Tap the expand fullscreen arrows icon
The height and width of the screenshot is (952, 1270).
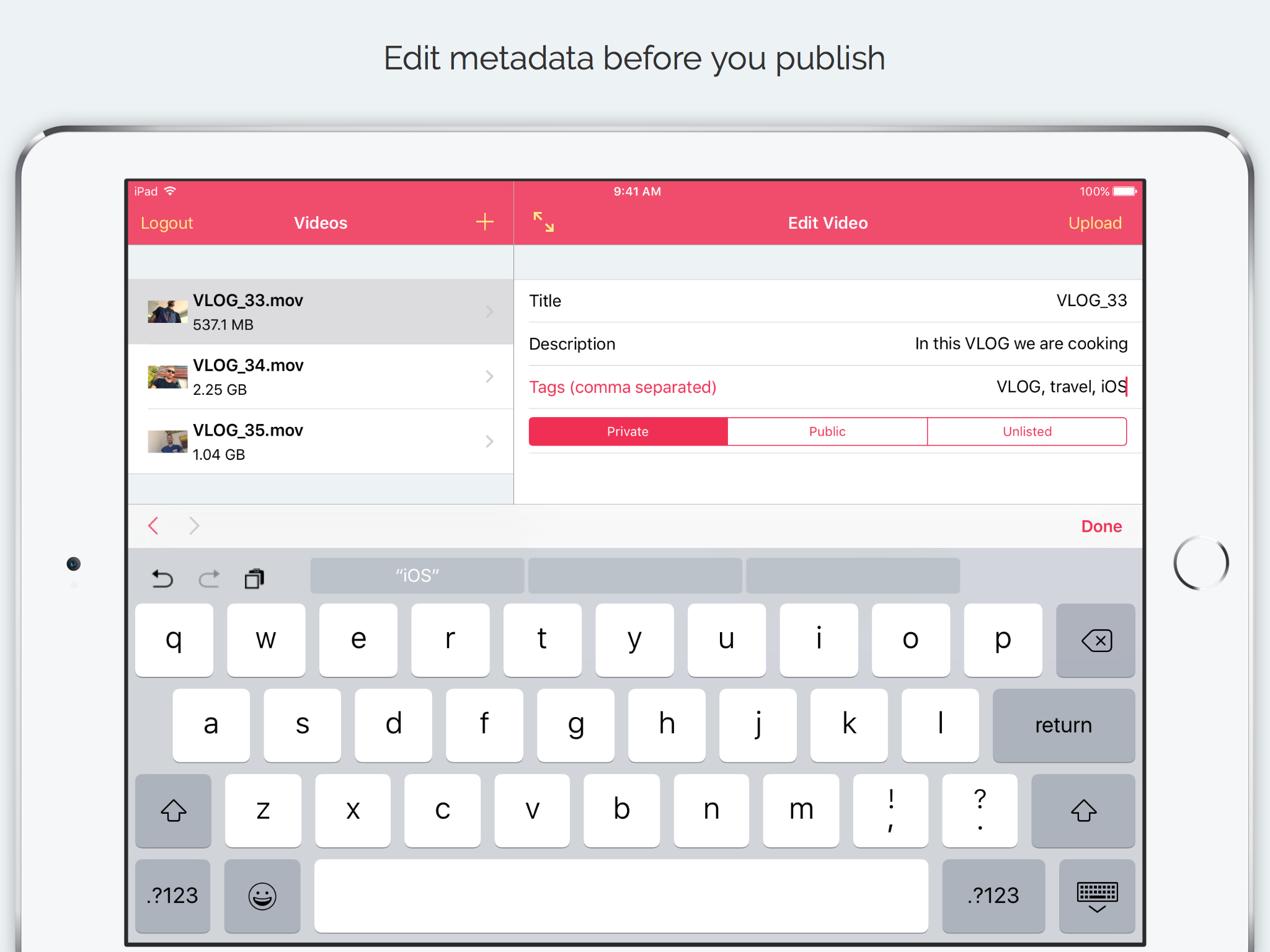tap(544, 221)
